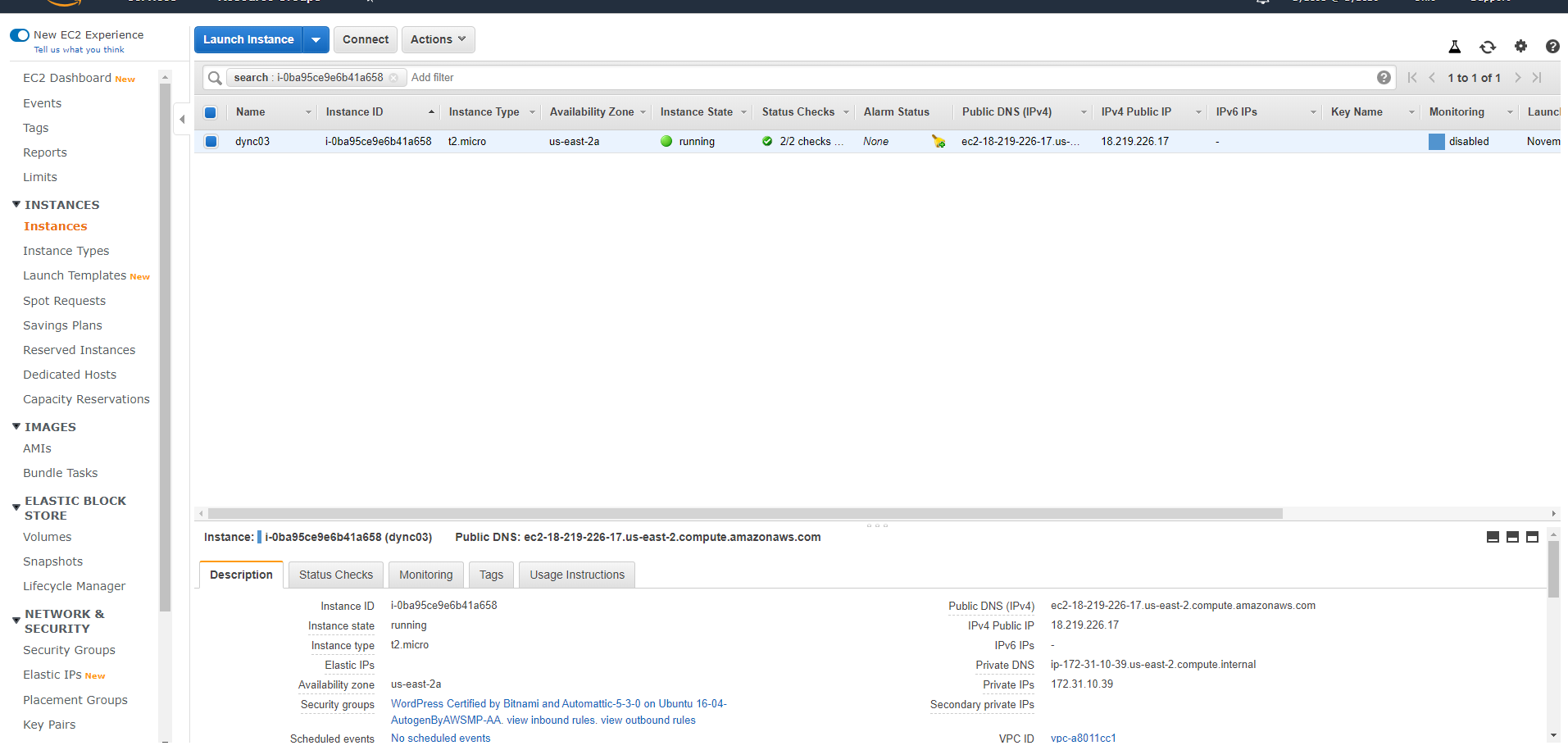Screen dimensions: 1568x750
Task: Click the horizontal table scrollbar
Action: [x=745, y=514]
